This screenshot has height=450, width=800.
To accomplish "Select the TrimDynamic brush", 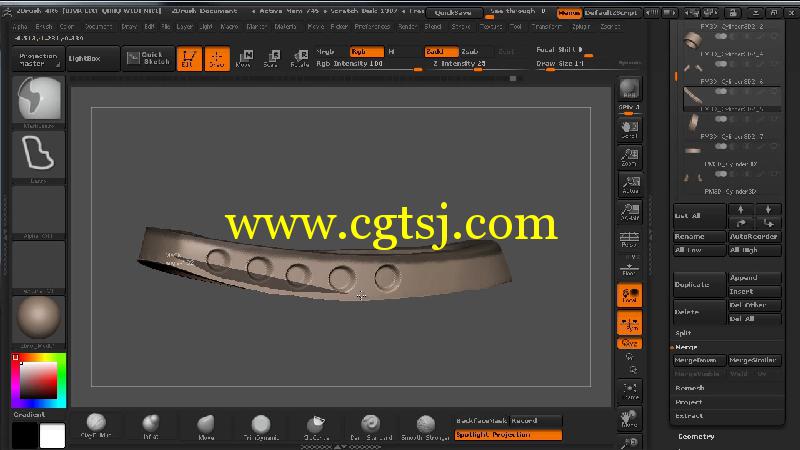I will (x=261, y=426).
